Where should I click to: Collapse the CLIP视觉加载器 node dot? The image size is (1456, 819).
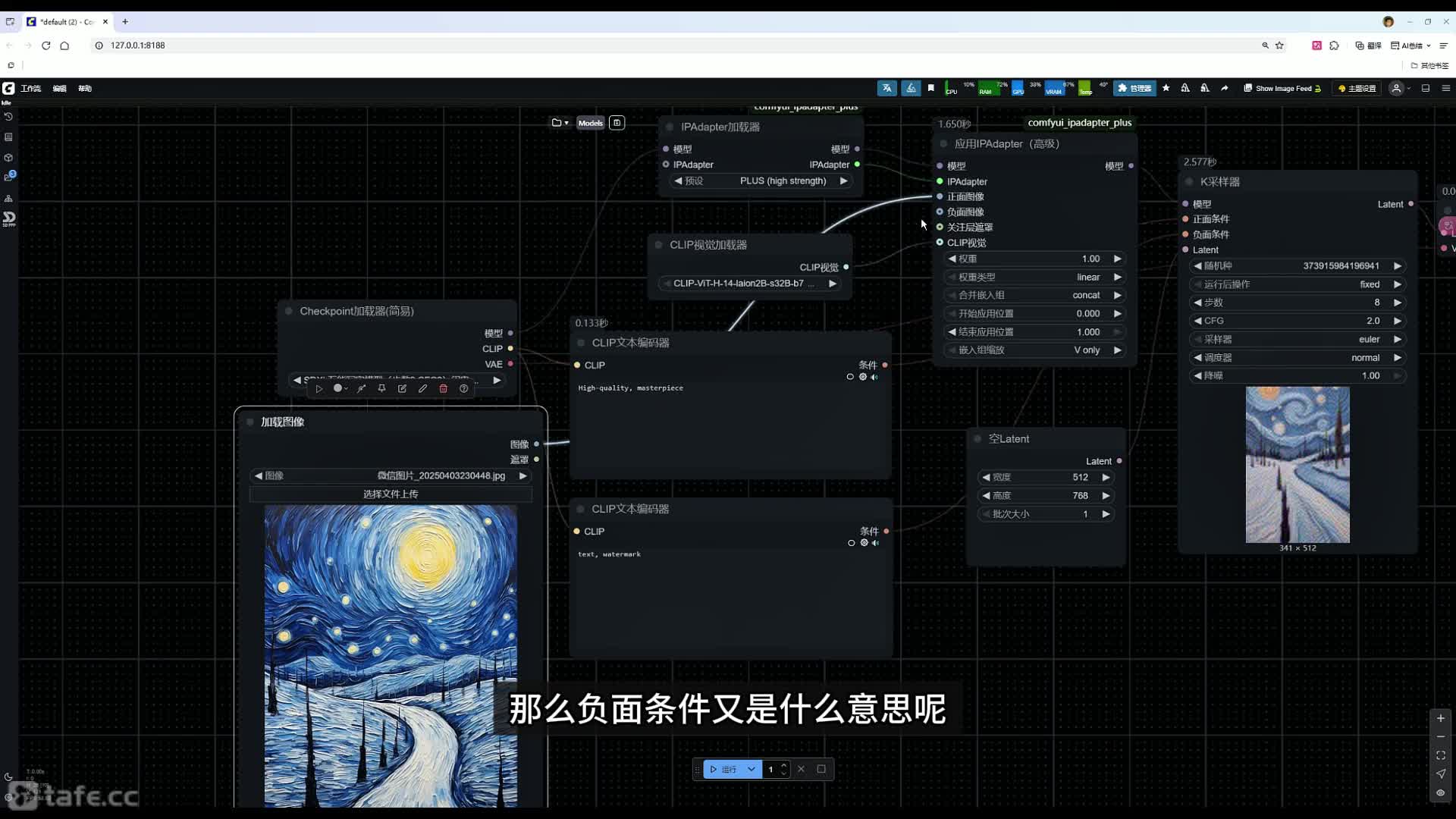click(658, 245)
